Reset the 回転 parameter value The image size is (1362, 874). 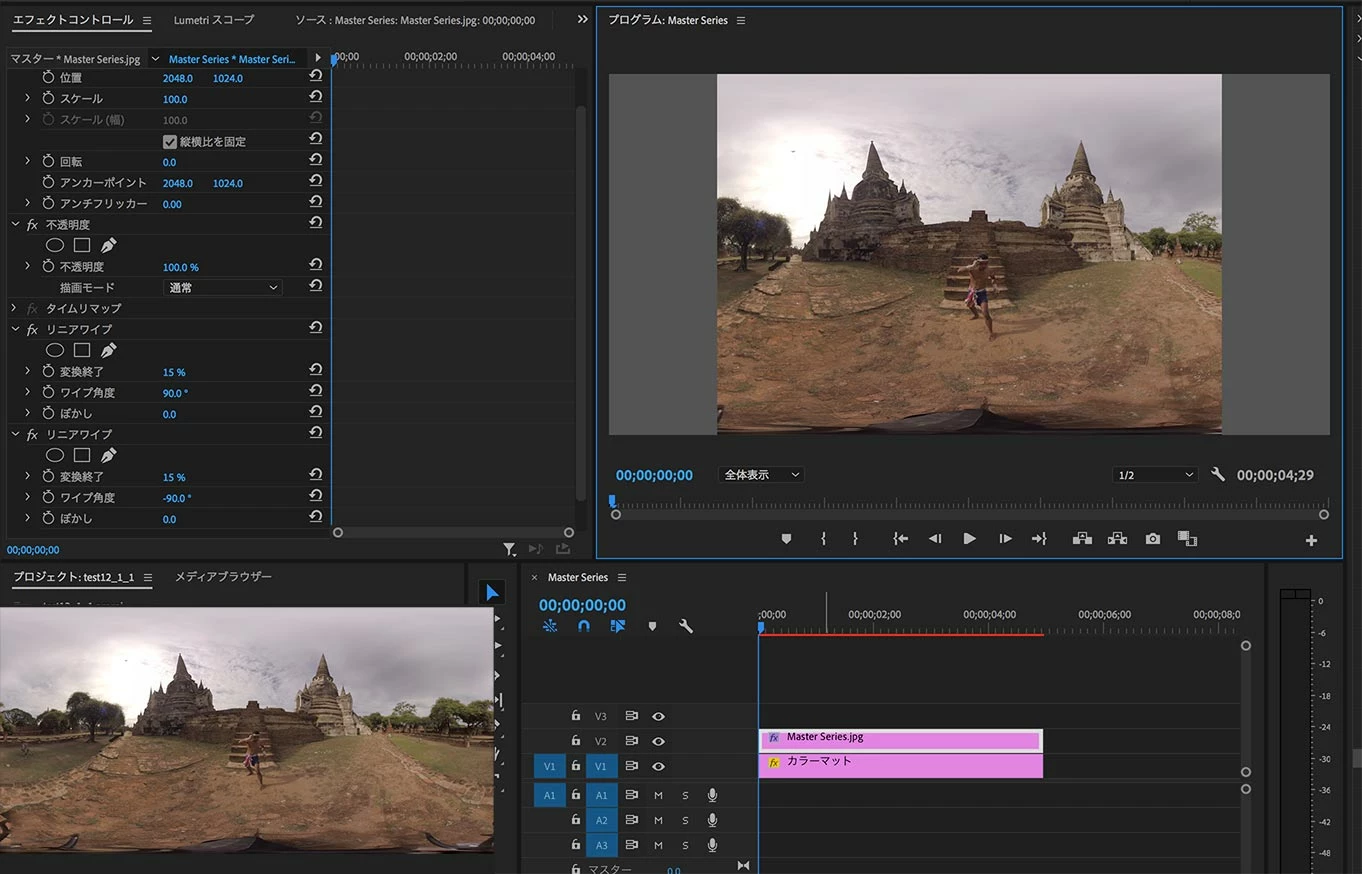[316, 161]
